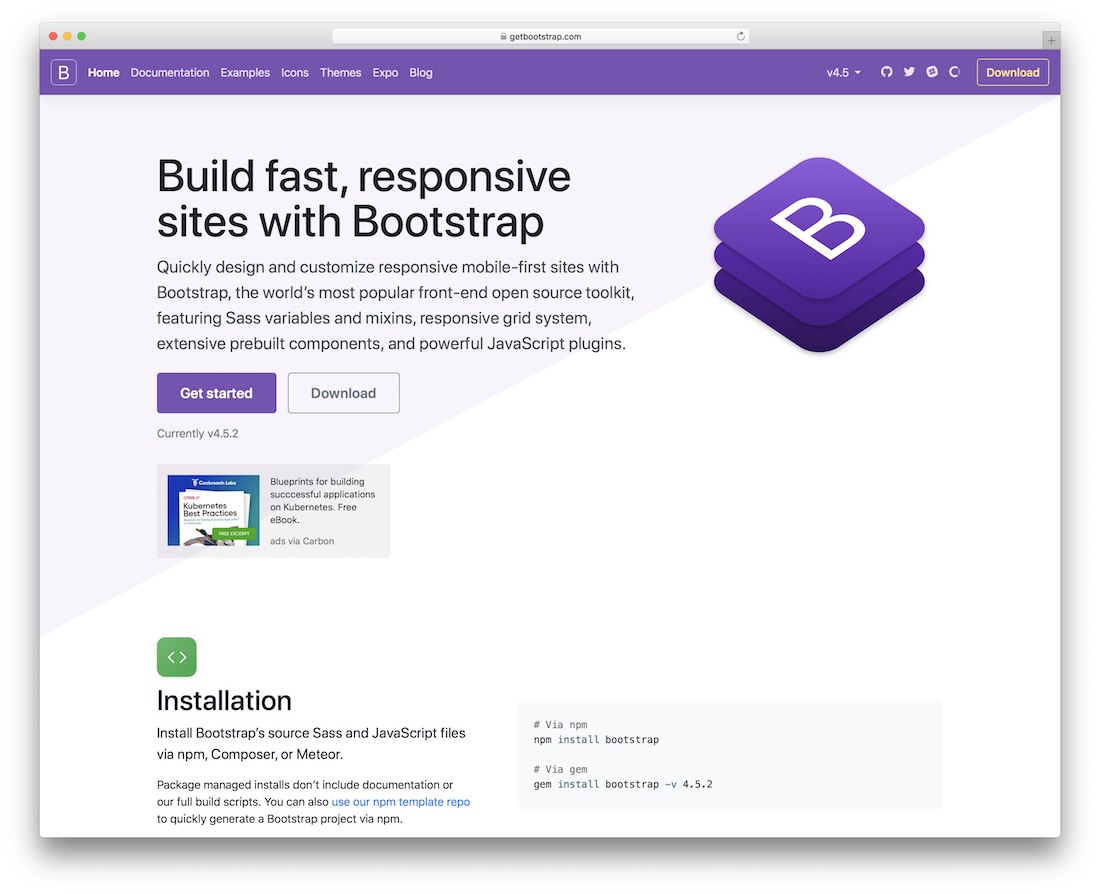Open Icons nav item
Image resolution: width=1100 pixels, height=894 pixels.
[295, 72]
